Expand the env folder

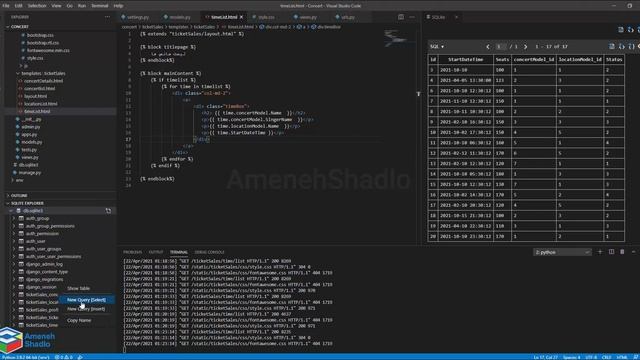click(x=19, y=180)
